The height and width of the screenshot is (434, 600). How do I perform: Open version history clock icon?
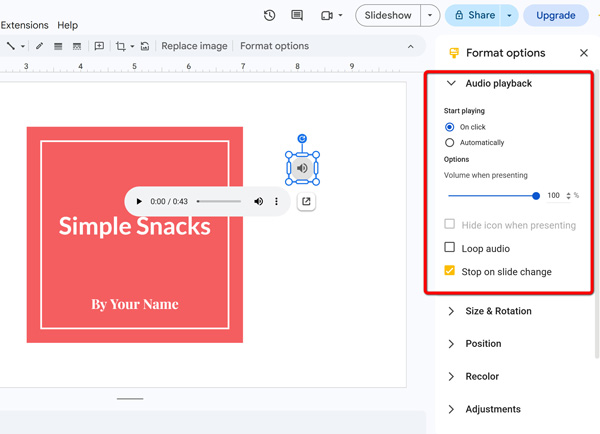[x=269, y=15]
